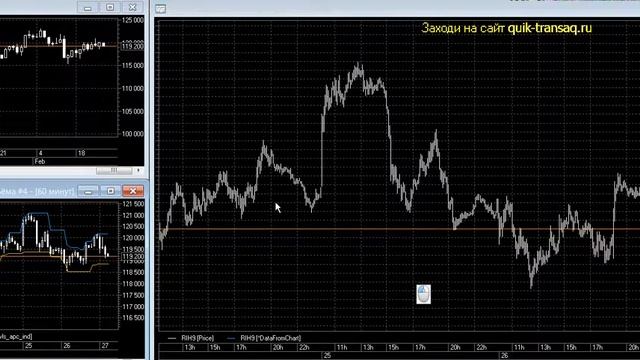This screenshot has width=640, height=360.
Task: Click the 120 000 price label in the 60 минут chart
Action: [x=133, y=238]
